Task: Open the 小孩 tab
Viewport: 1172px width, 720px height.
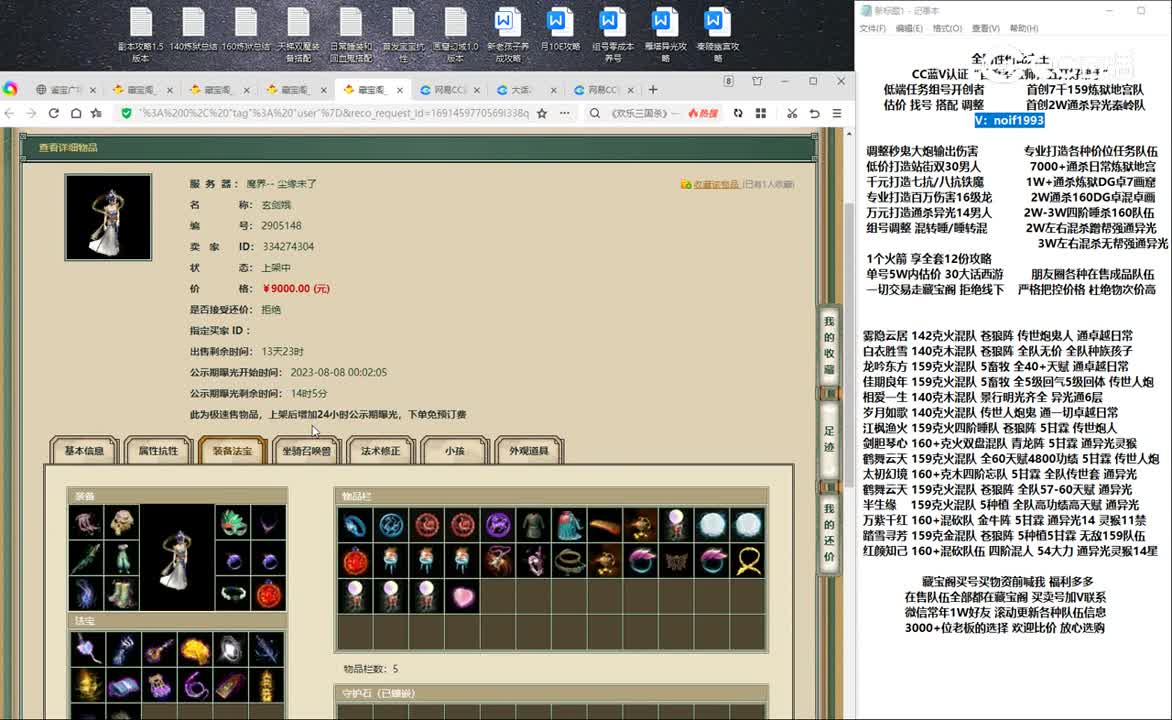Action: 454,450
